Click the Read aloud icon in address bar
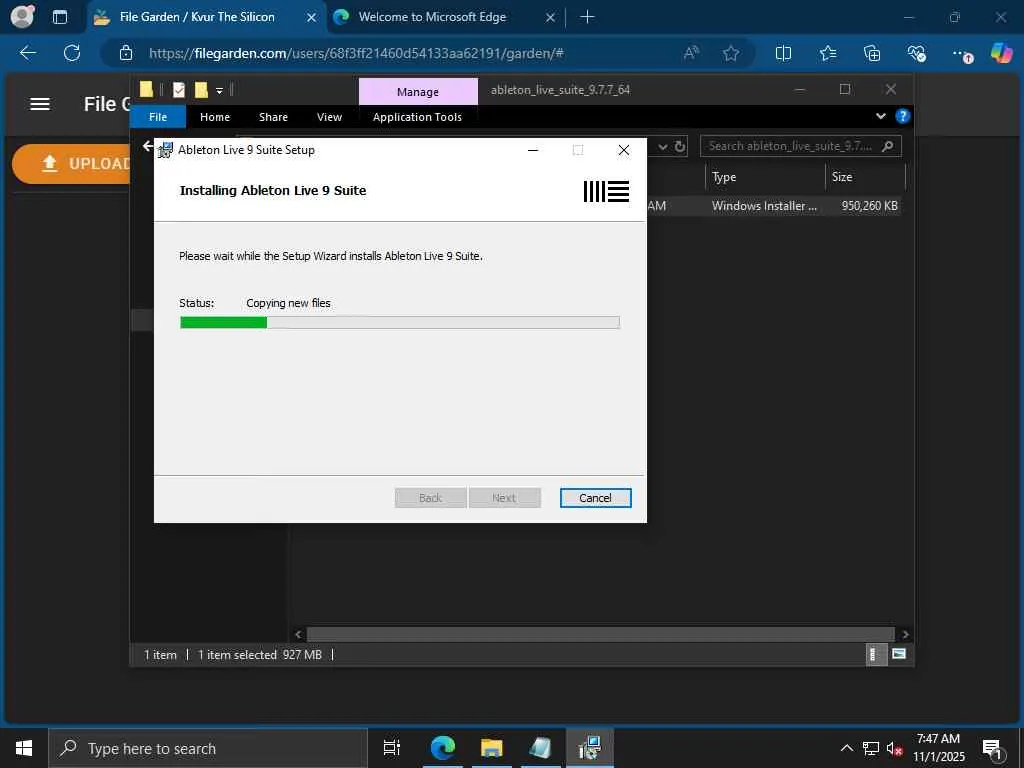 (x=691, y=53)
